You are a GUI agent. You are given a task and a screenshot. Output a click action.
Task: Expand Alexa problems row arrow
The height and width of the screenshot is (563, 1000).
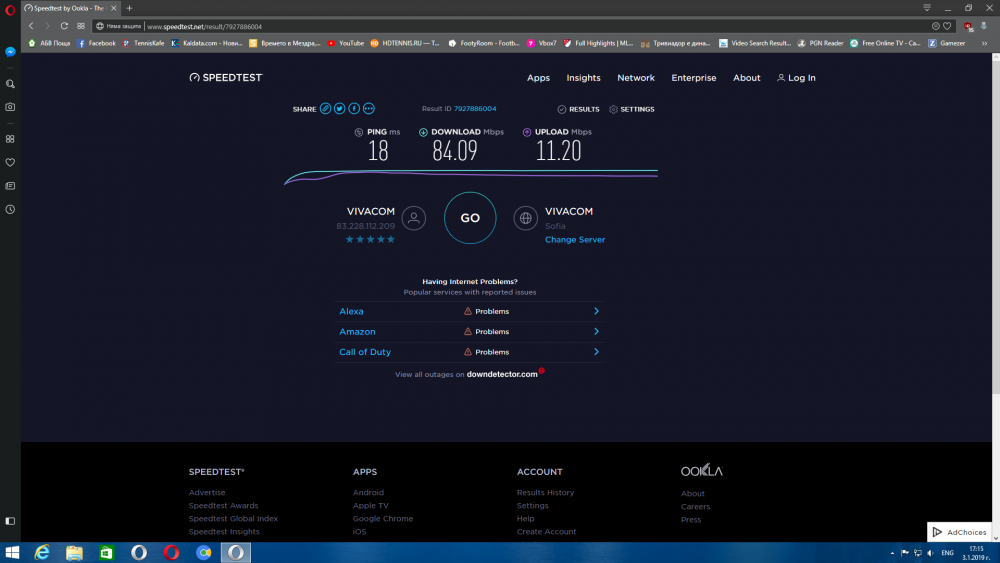tap(596, 311)
